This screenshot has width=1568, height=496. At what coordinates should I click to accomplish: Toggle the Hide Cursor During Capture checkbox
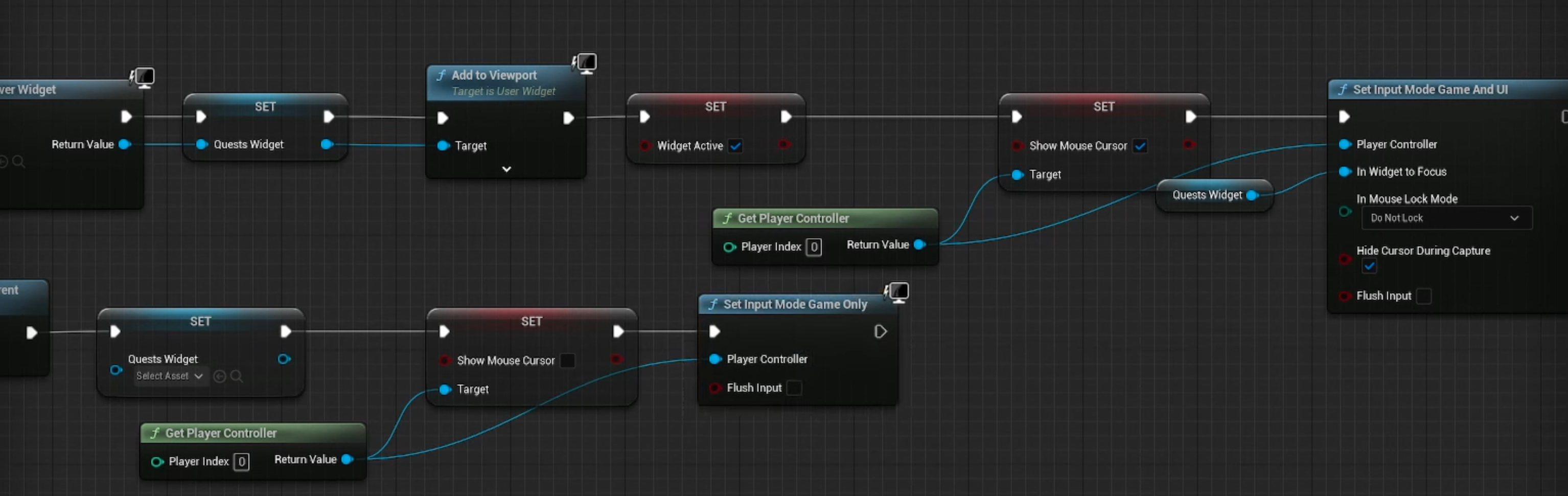point(1369,266)
